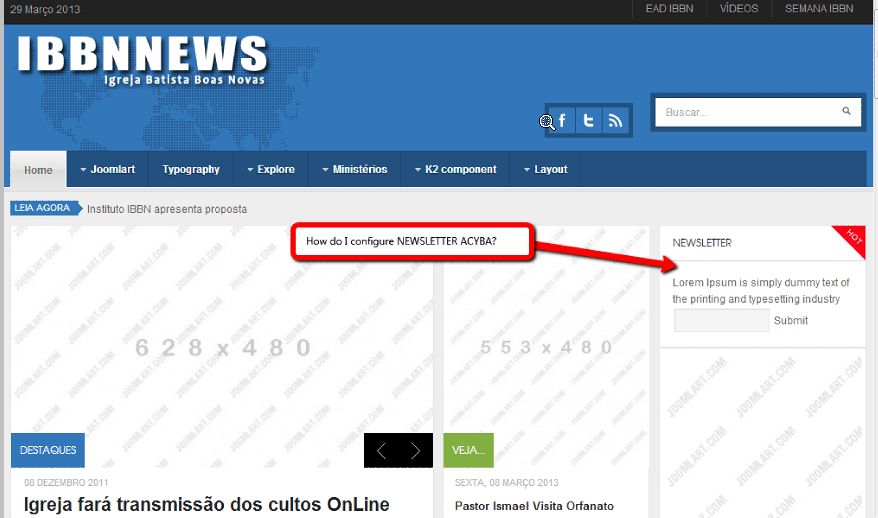The height and width of the screenshot is (518, 878).
Task: Click the newsletter email input field
Action: pyautogui.click(x=721, y=320)
